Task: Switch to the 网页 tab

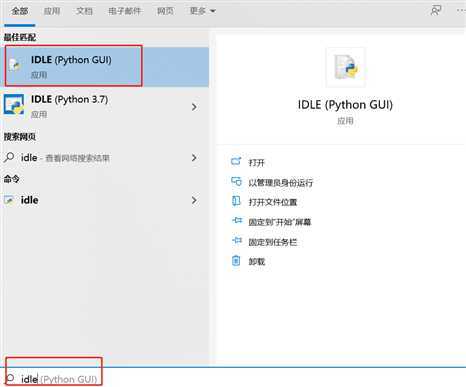Action: 165,11
